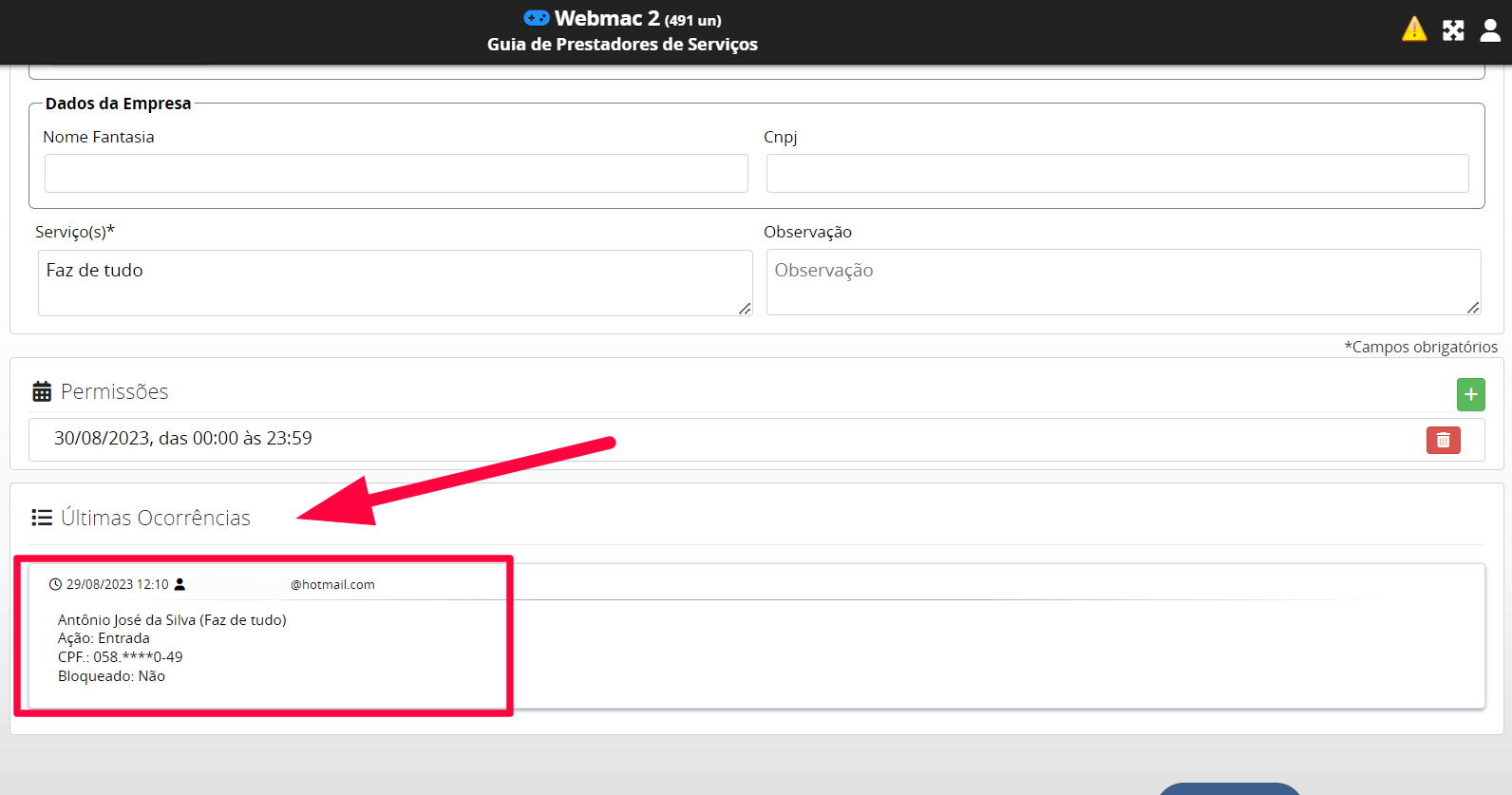Click the clock icon on the occurrence entry
Screen dimensions: 1512x795
55,585
